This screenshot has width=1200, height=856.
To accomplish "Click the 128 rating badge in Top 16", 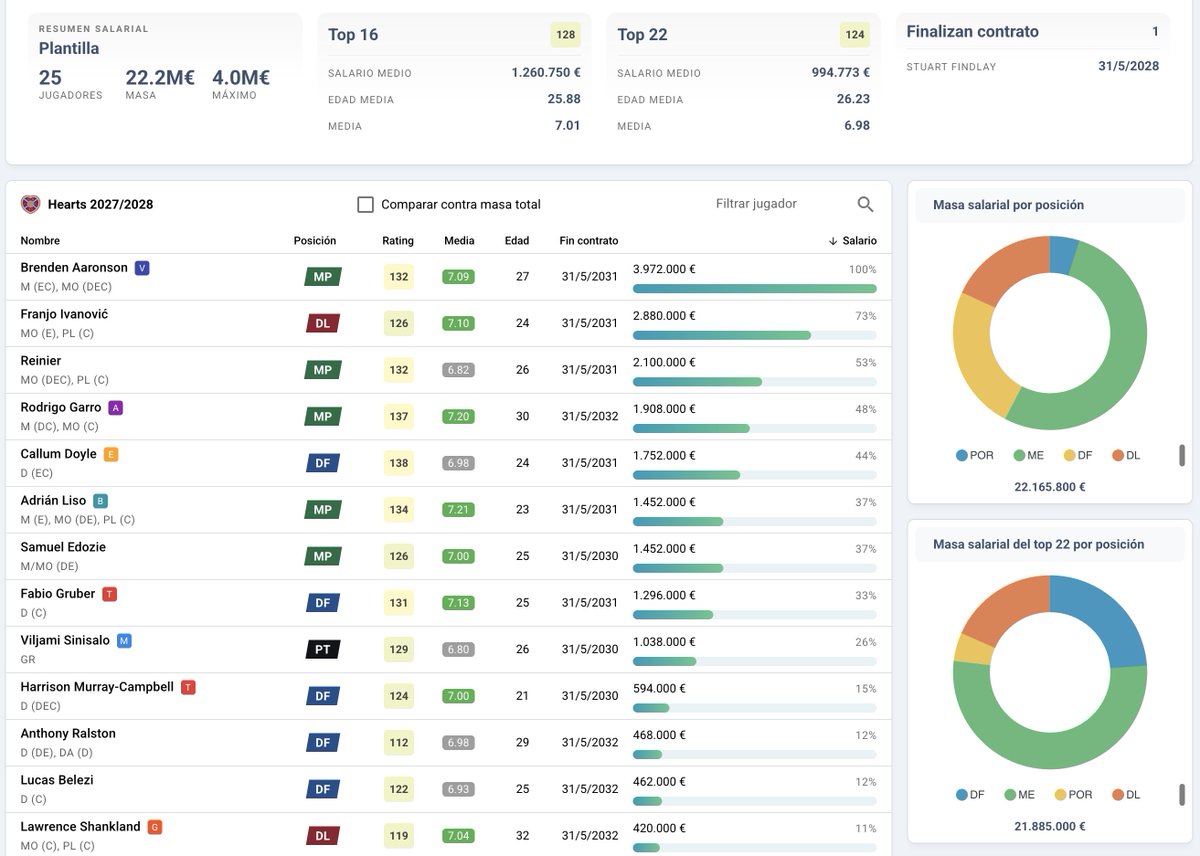I will pyautogui.click(x=566, y=35).
